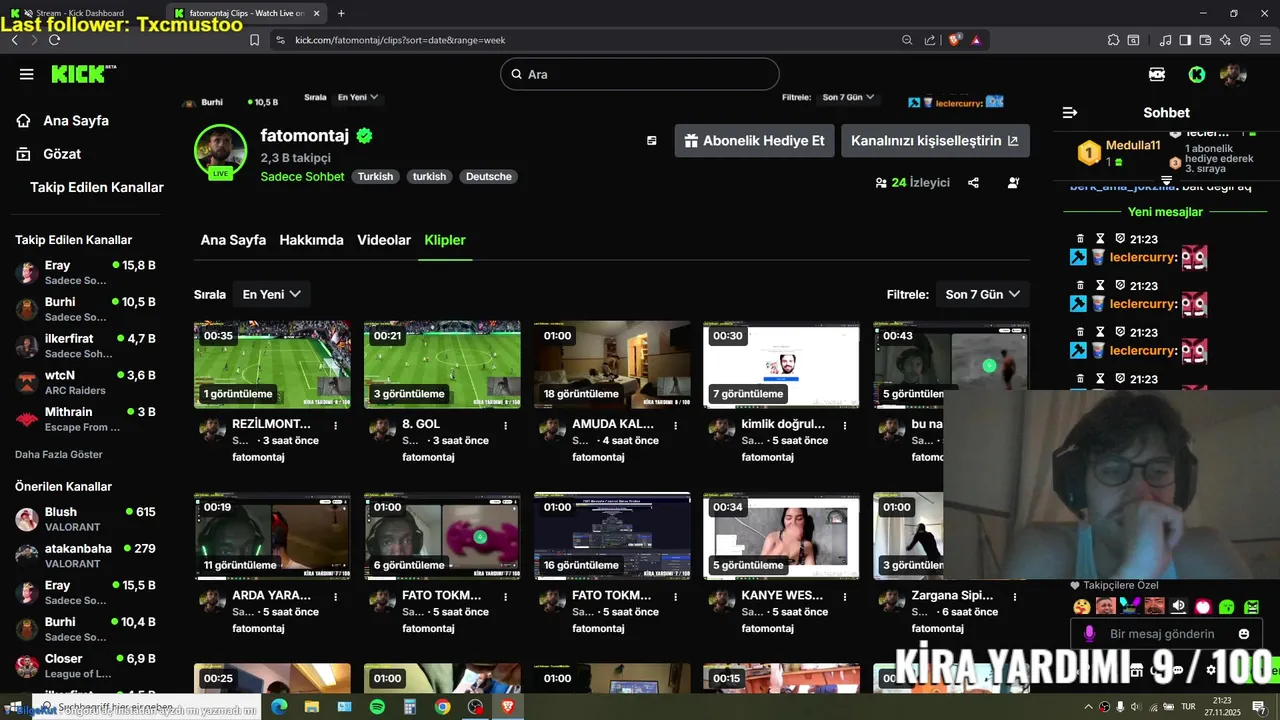The width and height of the screenshot is (1280, 720).
Task: Open wtcN channel in sidebar
Action: (x=85, y=382)
